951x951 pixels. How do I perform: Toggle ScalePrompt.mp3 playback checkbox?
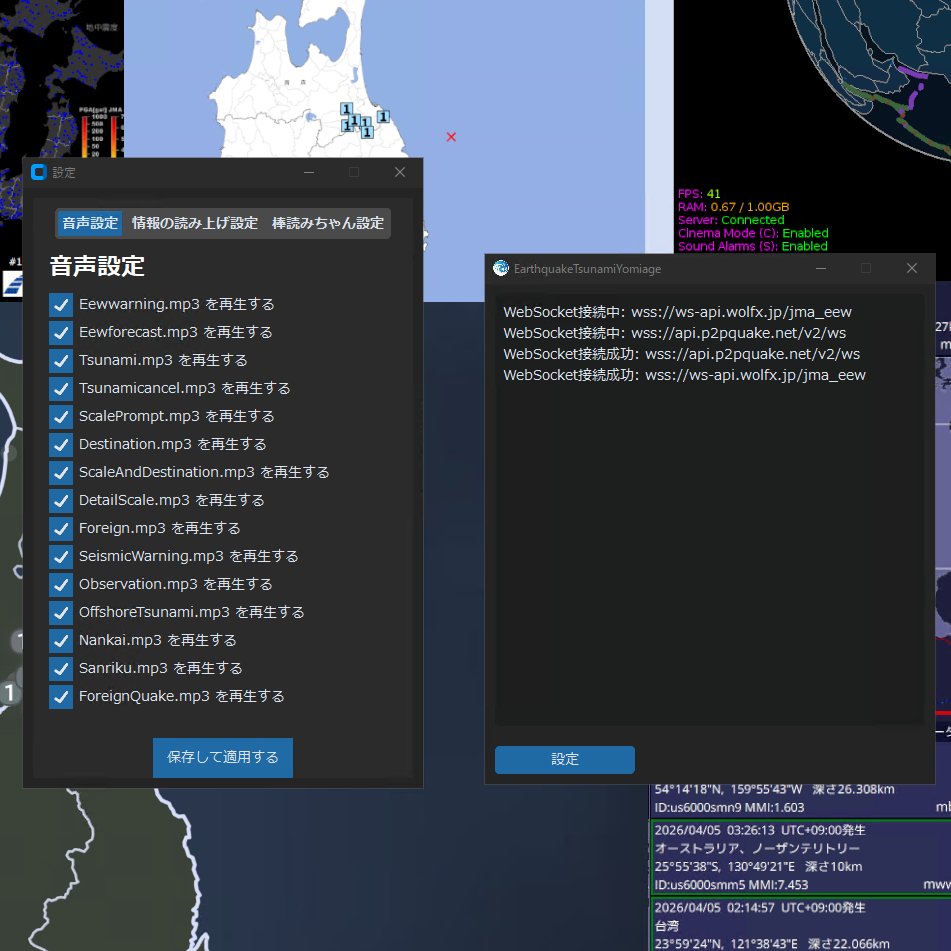click(61, 417)
